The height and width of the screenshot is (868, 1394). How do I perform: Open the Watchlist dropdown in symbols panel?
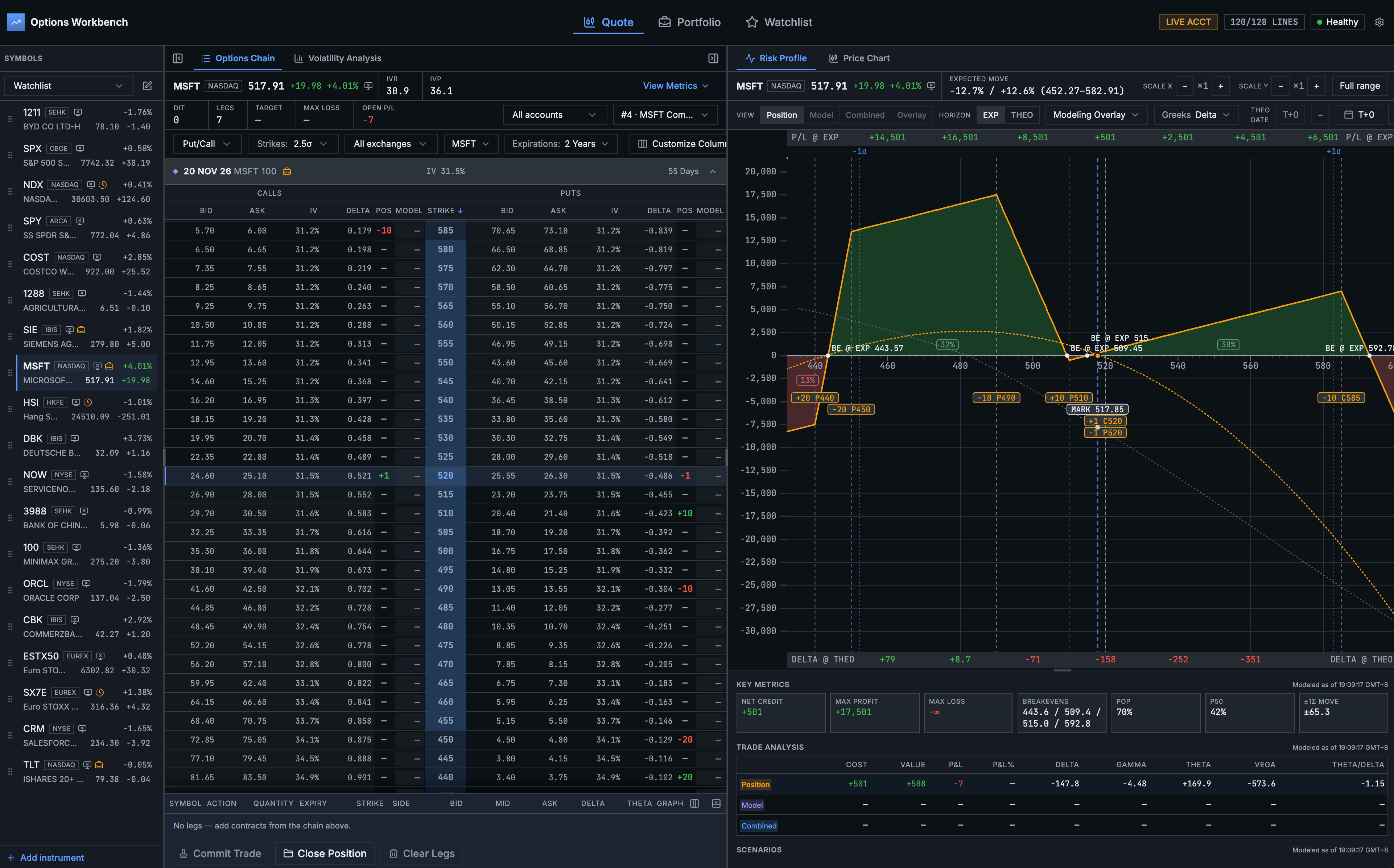point(69,86)
